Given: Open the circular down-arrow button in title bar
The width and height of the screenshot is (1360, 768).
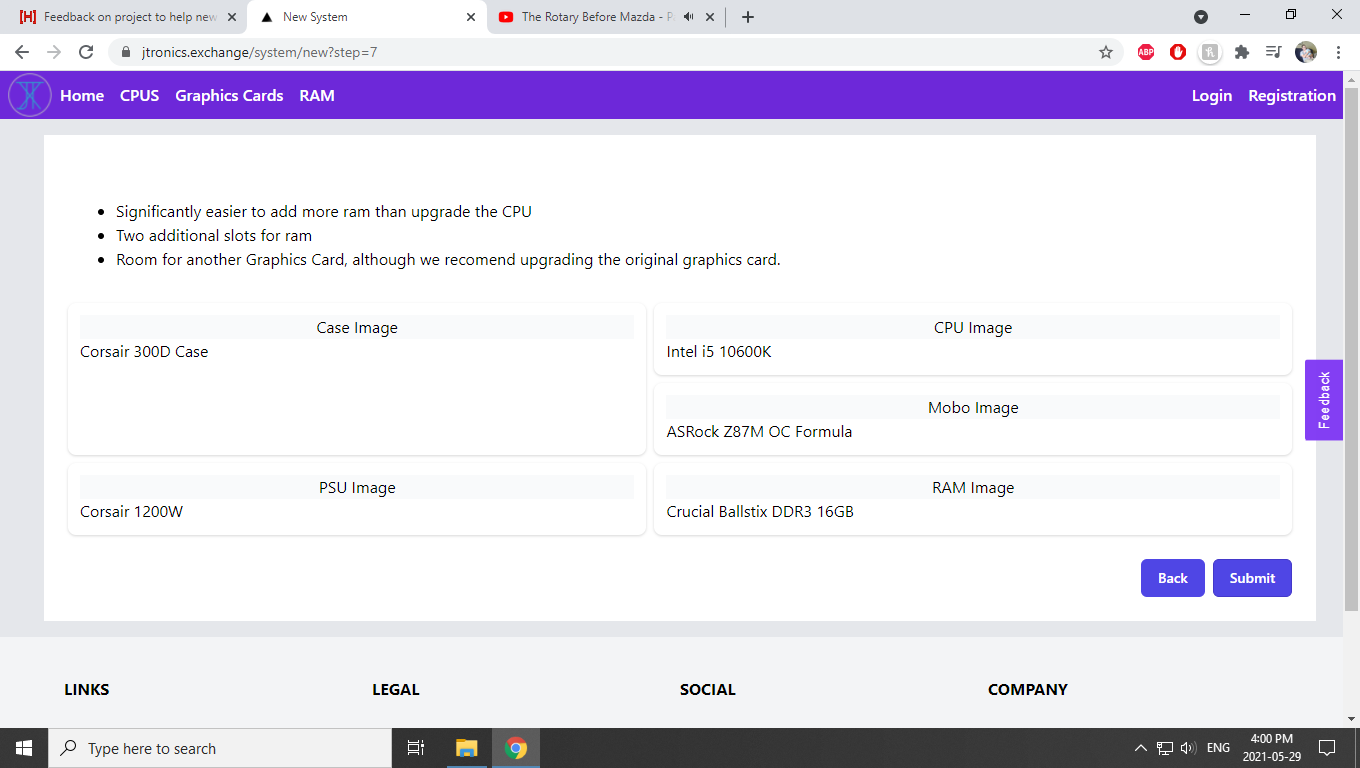Looking at the screenshot, I should pos(1201,17).
